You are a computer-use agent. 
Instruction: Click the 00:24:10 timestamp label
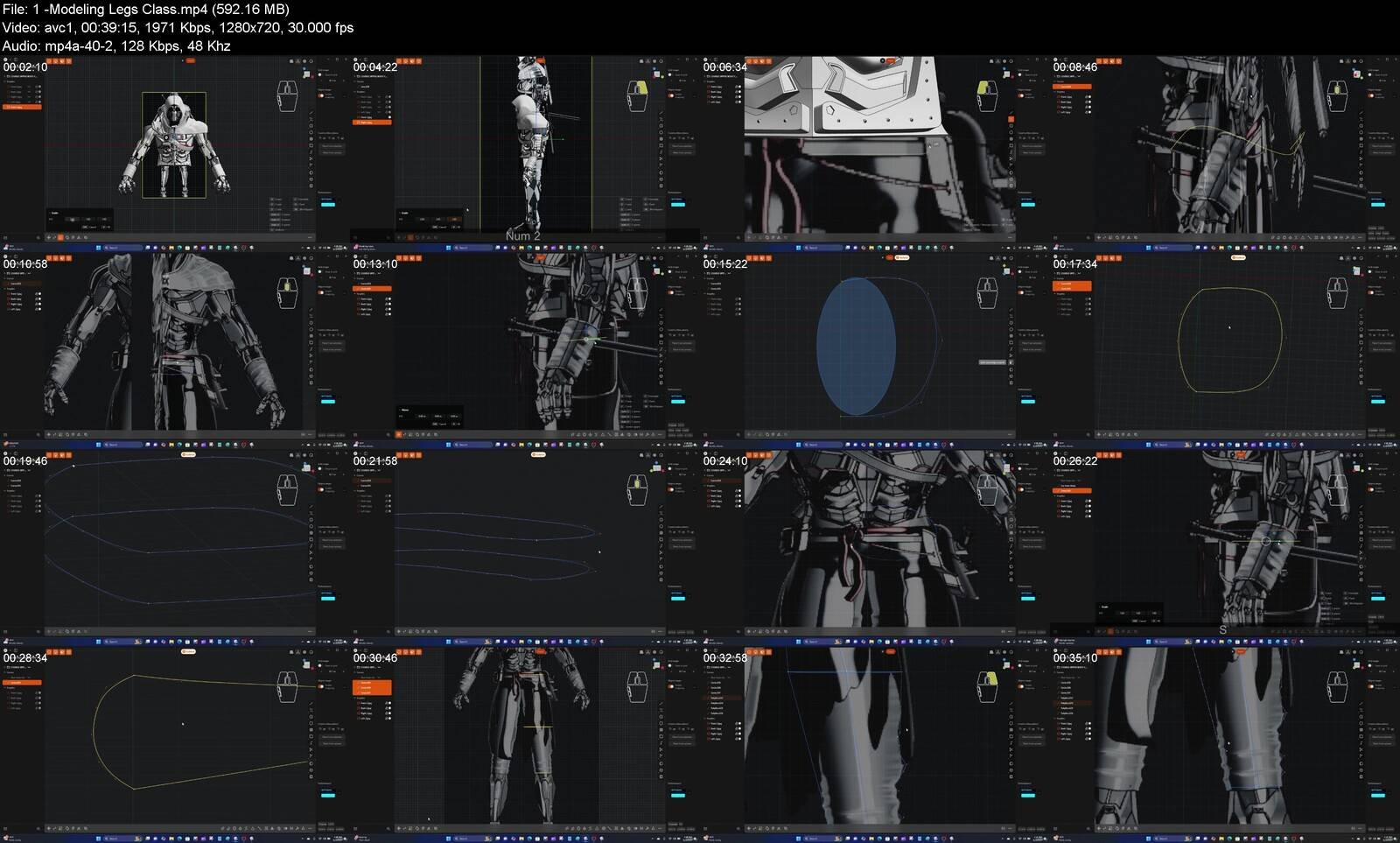pyautogui.click(x=725, y=460)
